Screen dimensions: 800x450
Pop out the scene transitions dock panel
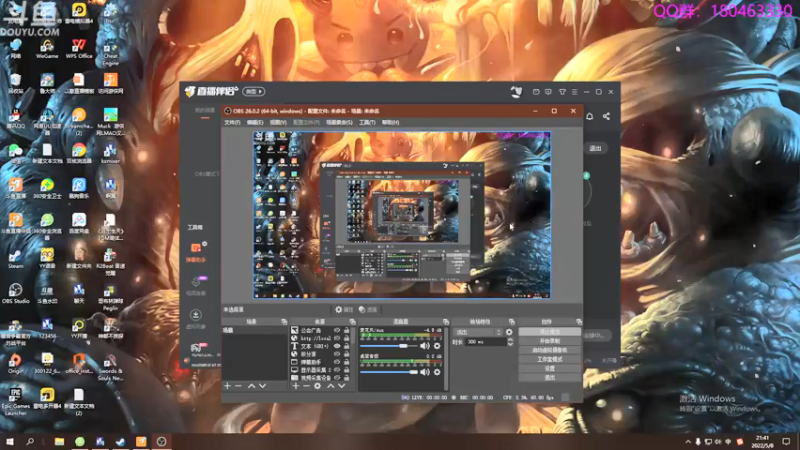tap(512, 322)
